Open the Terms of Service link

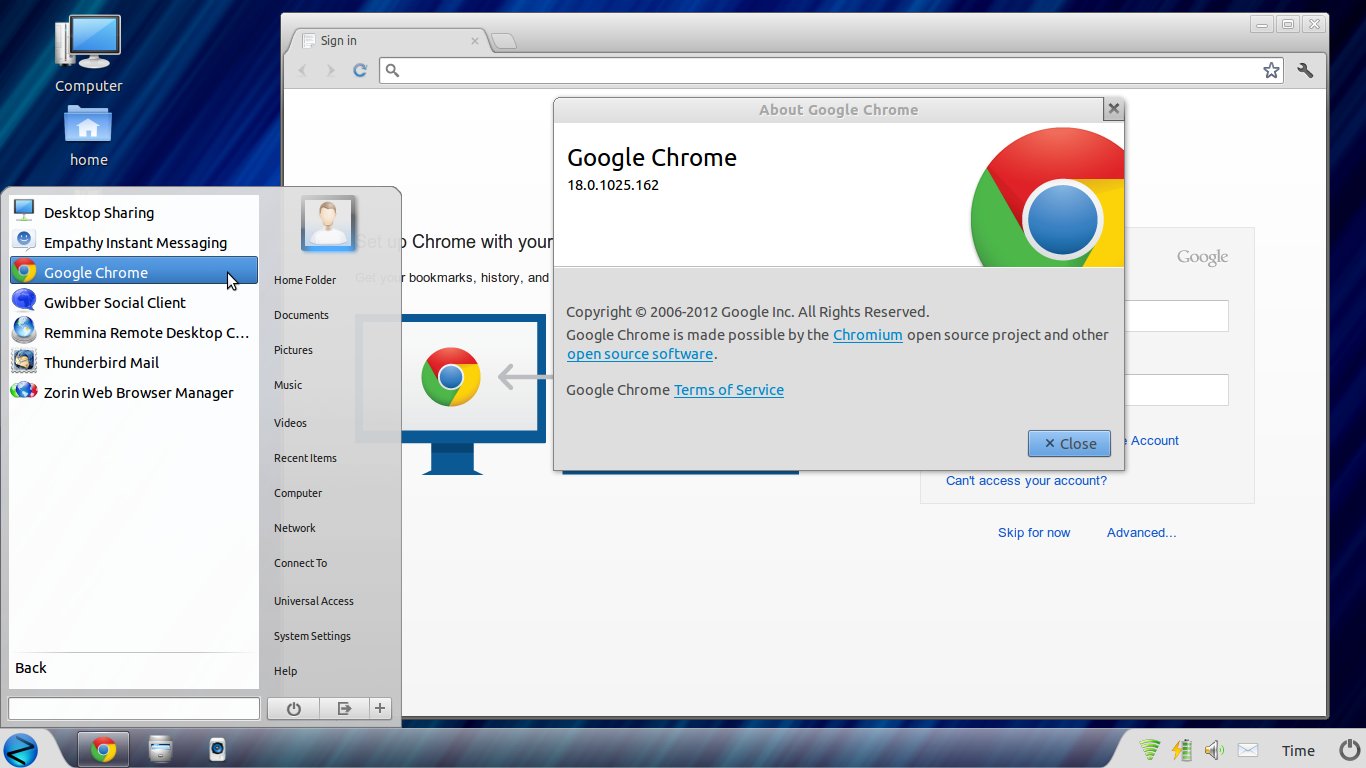click(729, 390)
